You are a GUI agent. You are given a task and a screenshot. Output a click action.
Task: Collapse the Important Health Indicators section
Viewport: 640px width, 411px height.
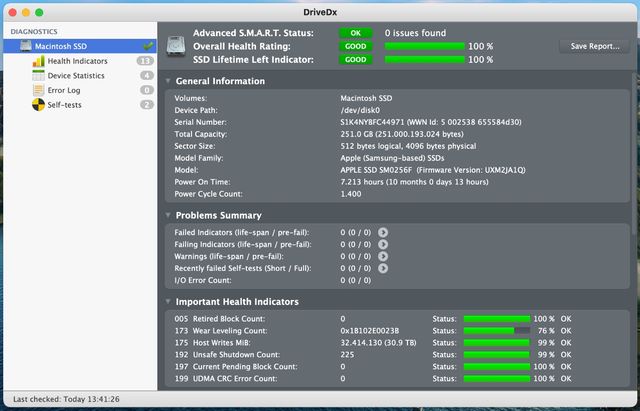tap(168, 301)
